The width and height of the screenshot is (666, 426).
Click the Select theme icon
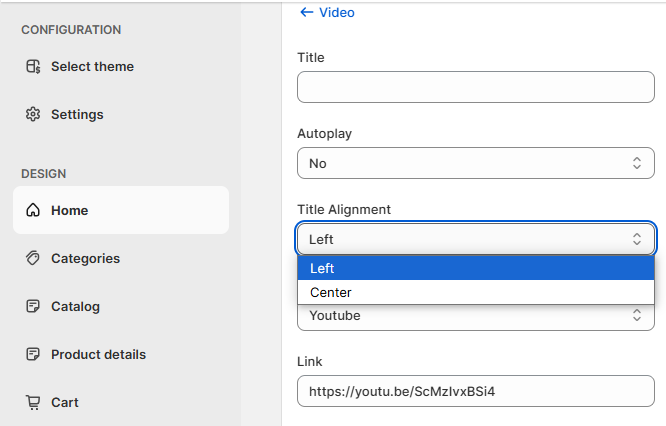pyautogui.click(x=33, y=67)
